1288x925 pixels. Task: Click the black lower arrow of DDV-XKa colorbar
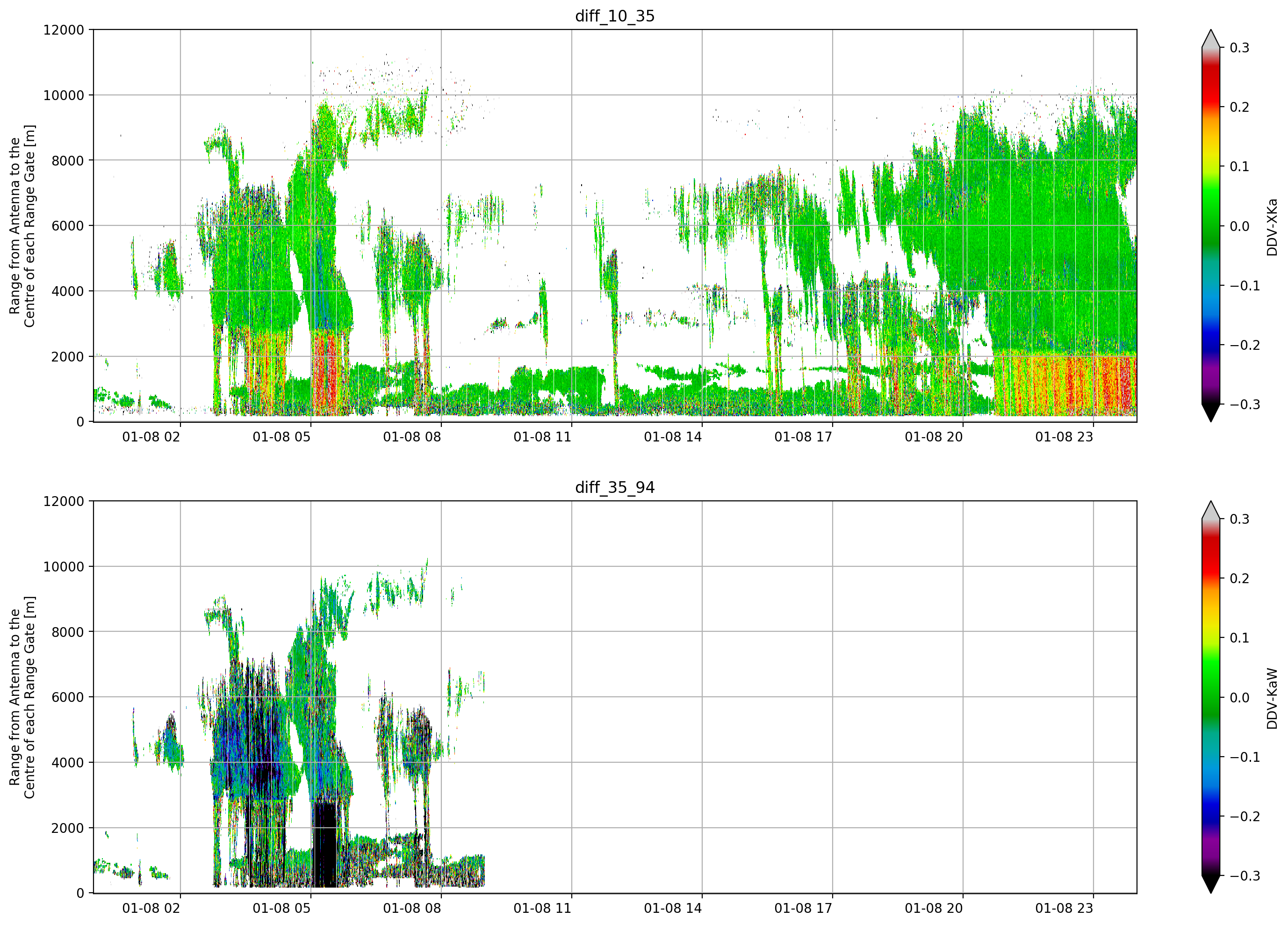click(1211, 412)
